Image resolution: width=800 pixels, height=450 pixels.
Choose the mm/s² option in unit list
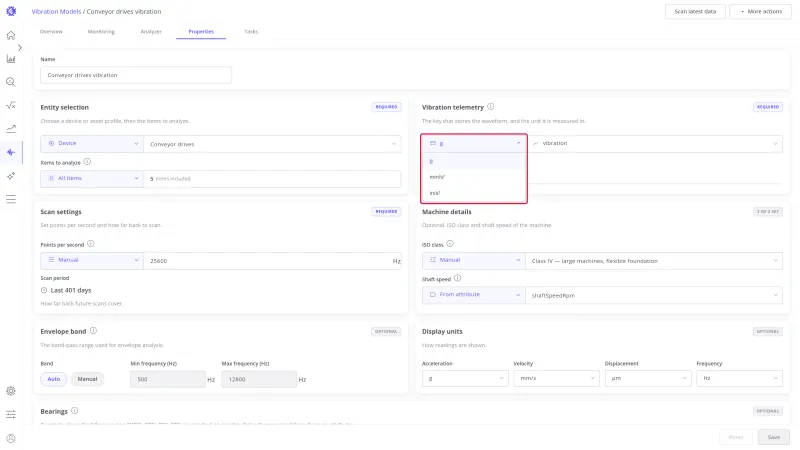[473, 177]
